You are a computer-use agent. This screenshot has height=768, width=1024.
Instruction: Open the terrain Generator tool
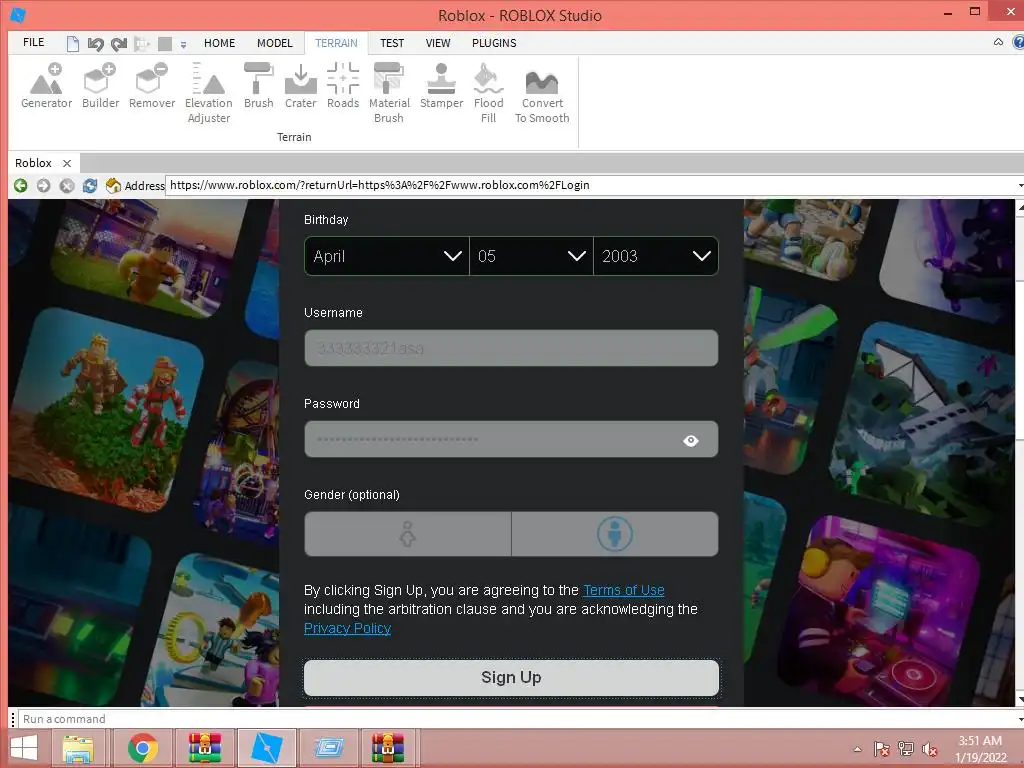(x=46, y=86)
